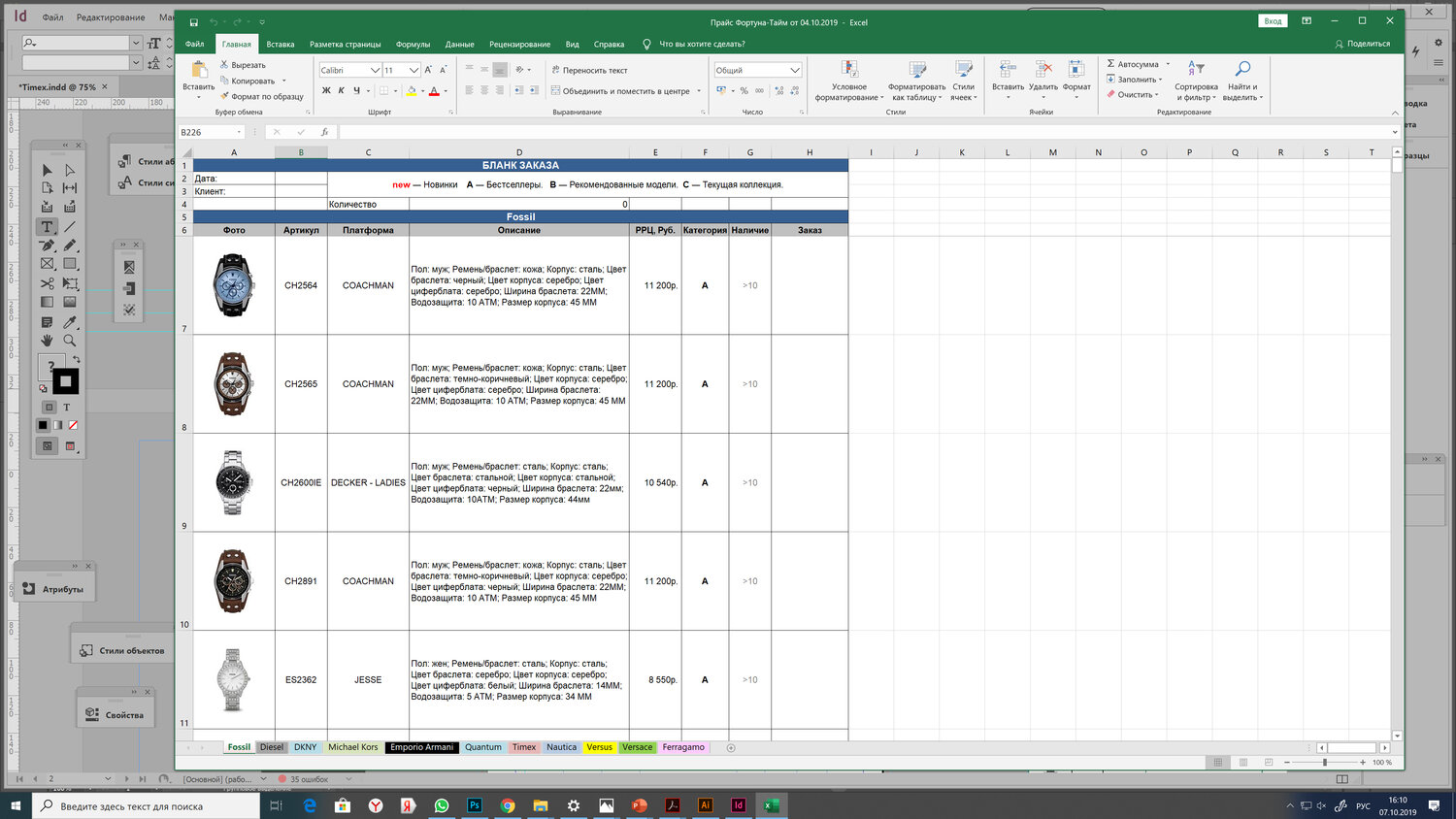The height and width of the screenshot is (819, 1456).
Task: Toggle italic formatting button К
Action: 341,91
